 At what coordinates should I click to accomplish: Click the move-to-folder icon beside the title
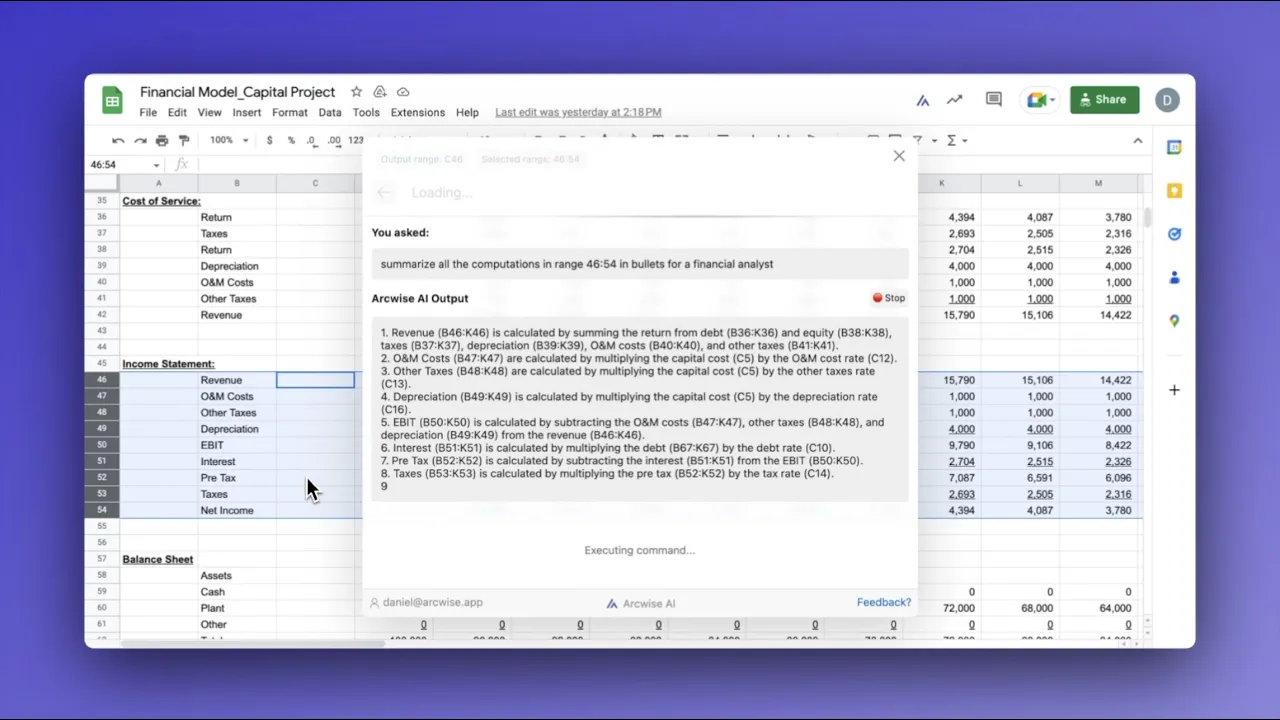(380, 92)
